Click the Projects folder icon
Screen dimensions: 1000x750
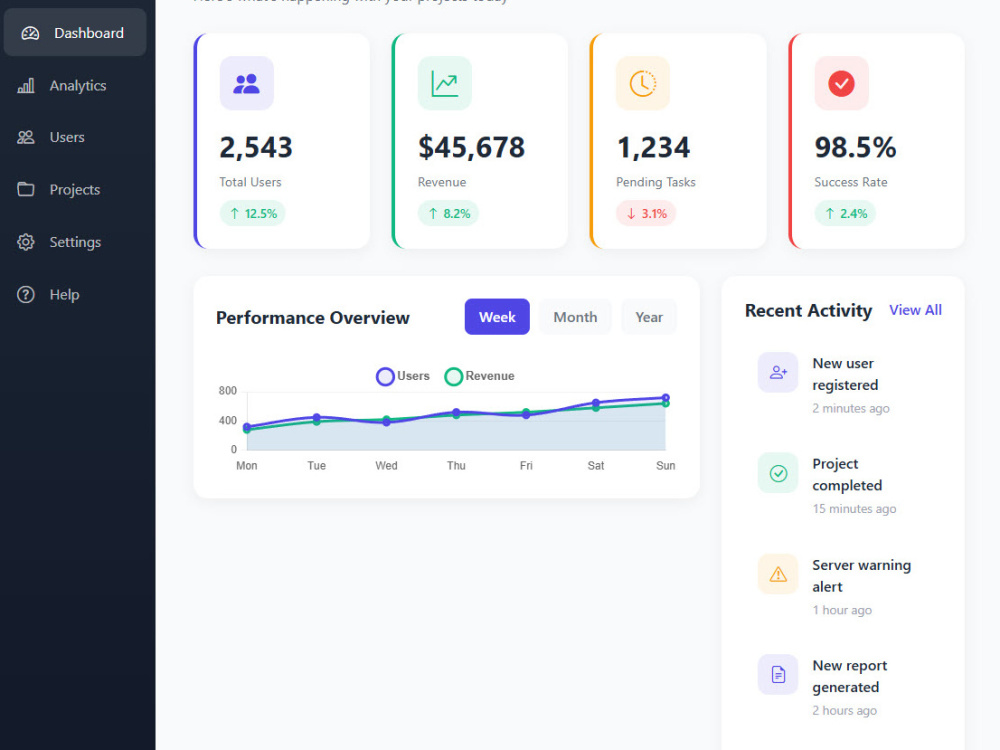click(26, 189)
